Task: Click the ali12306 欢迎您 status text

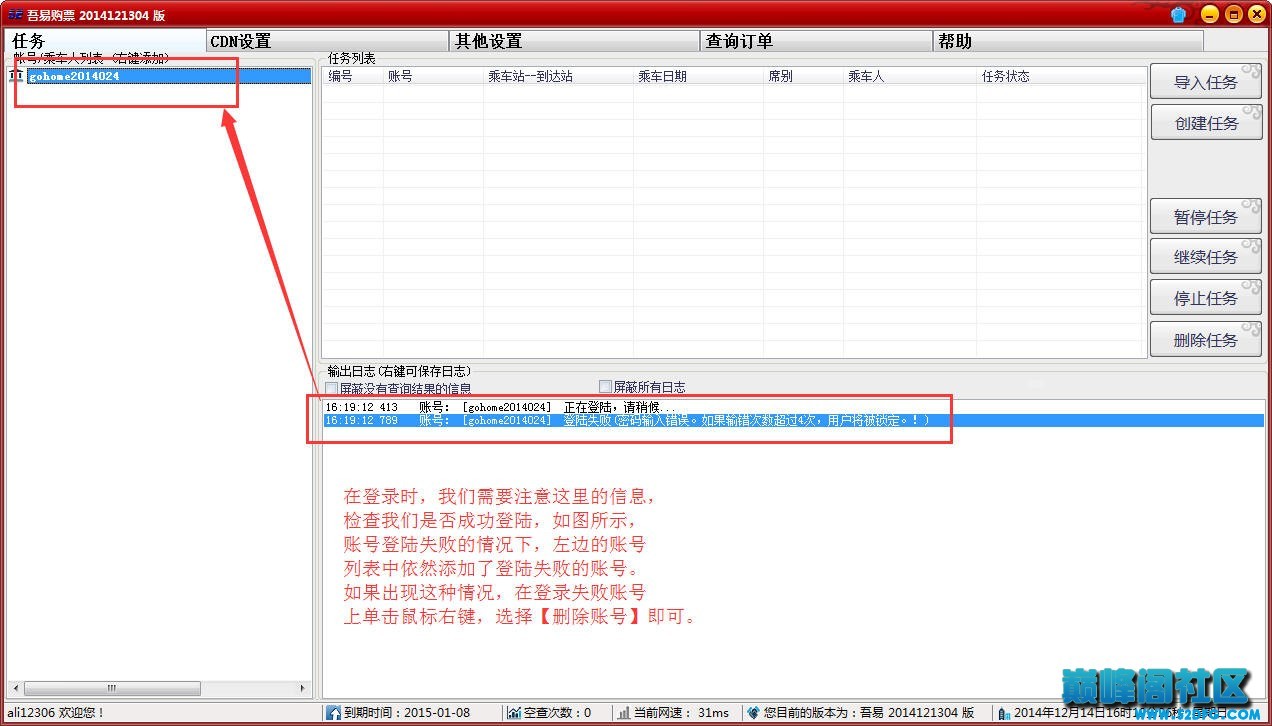Action: point(56,713)
